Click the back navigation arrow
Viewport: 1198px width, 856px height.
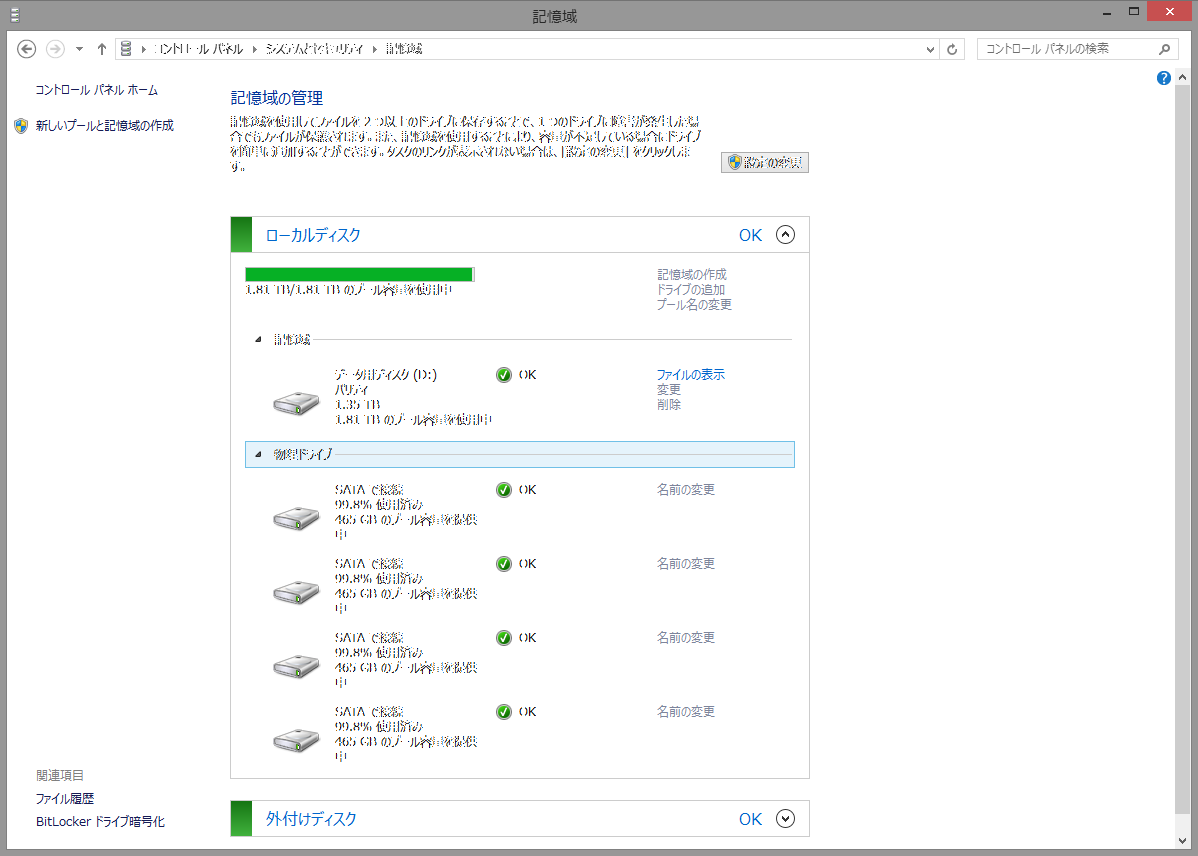click(27, 49)
